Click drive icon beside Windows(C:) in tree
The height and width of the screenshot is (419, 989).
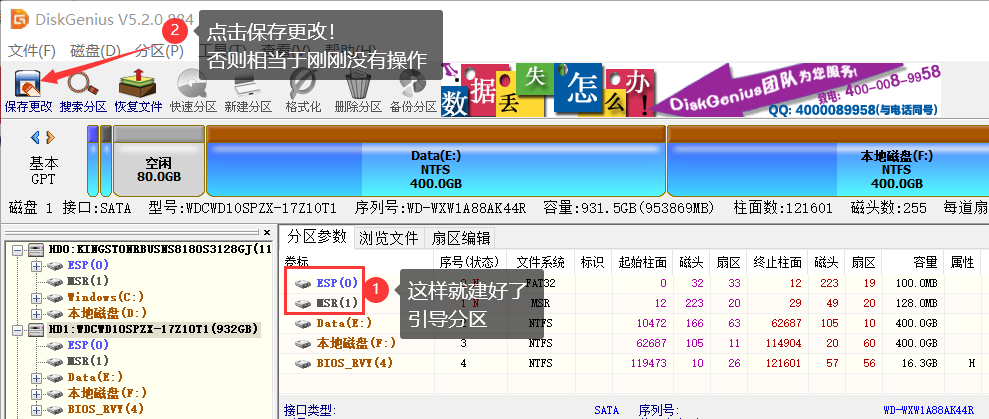coord(56,297)
